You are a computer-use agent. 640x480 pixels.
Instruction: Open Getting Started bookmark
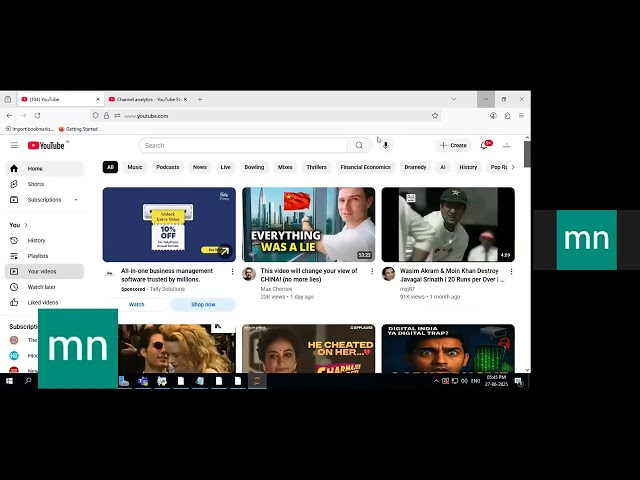point(78,129)
